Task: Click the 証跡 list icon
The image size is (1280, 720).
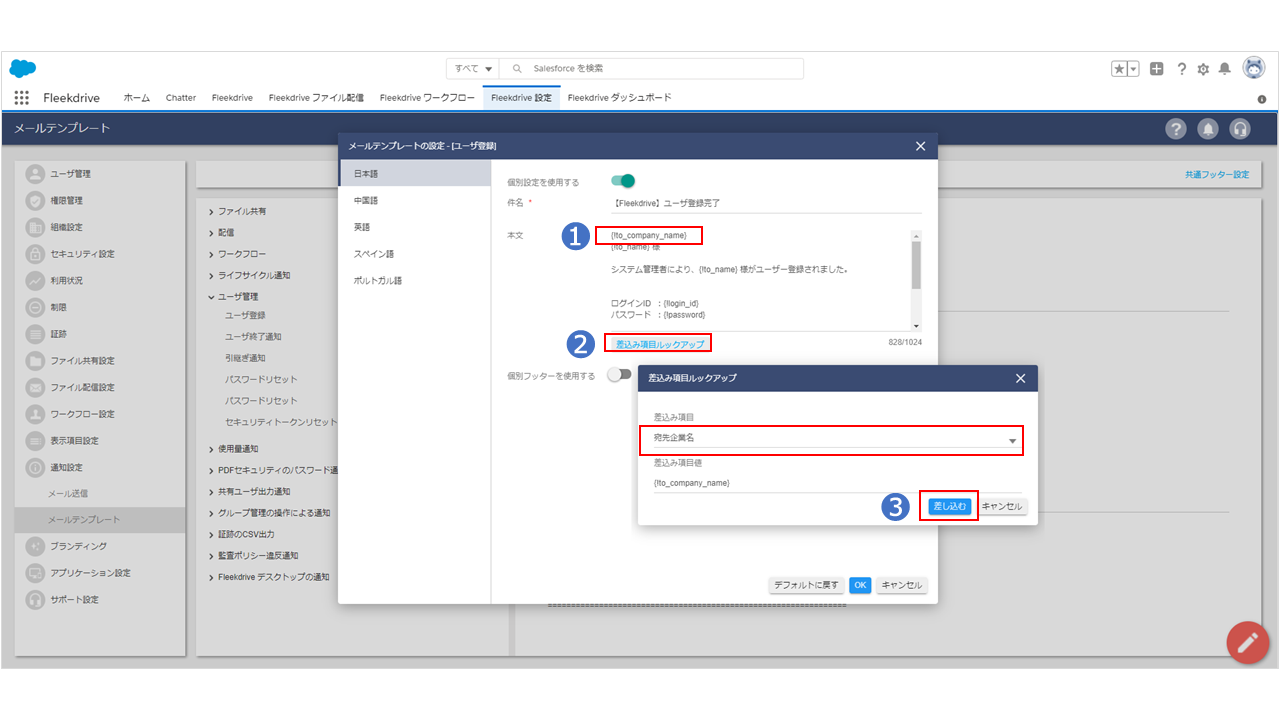Action: click(x=36, y=334)
